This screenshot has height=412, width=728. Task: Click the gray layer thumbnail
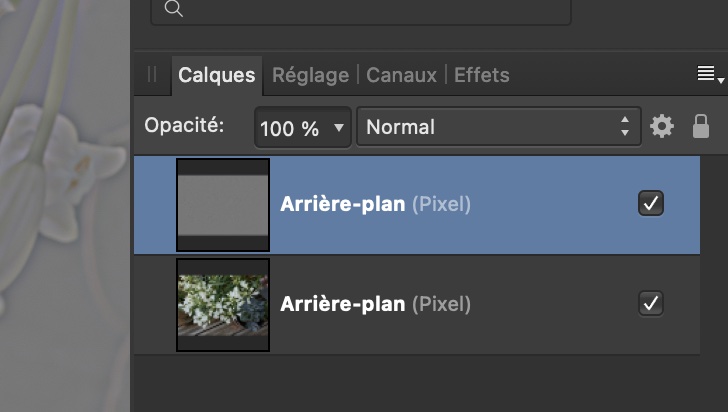[223, 205]
